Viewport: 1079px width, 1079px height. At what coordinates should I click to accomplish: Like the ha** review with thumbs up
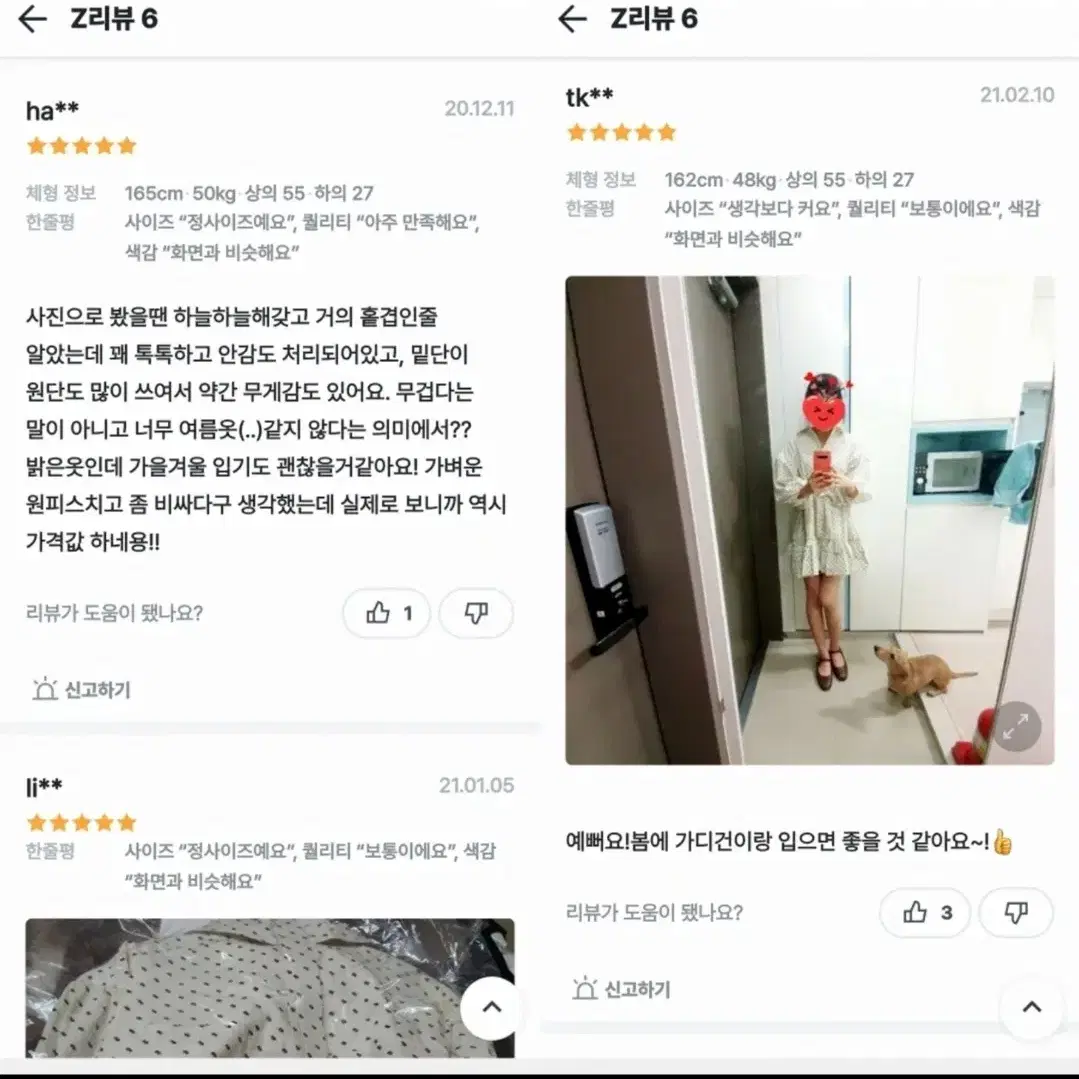click(x=387, y=612)
